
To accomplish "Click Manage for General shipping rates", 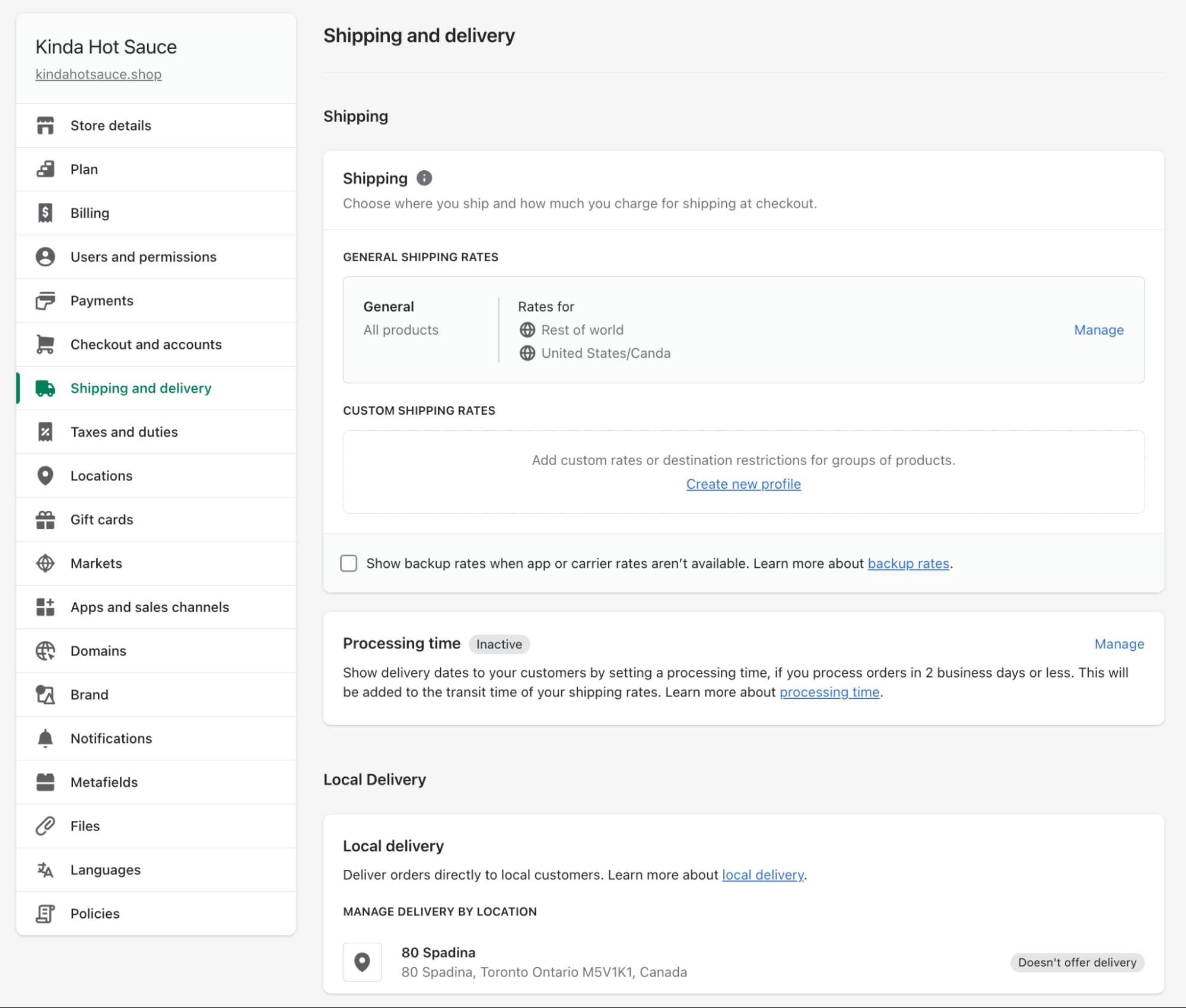I will (1098, 329).
